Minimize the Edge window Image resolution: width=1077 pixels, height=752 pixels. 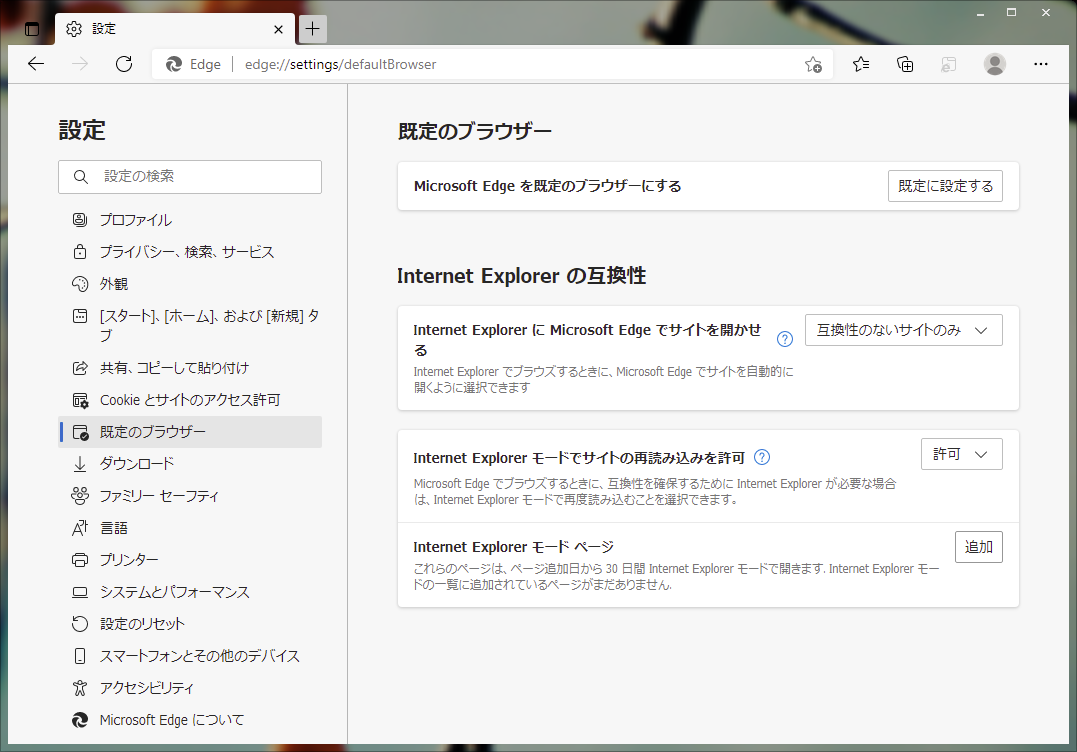980,12
